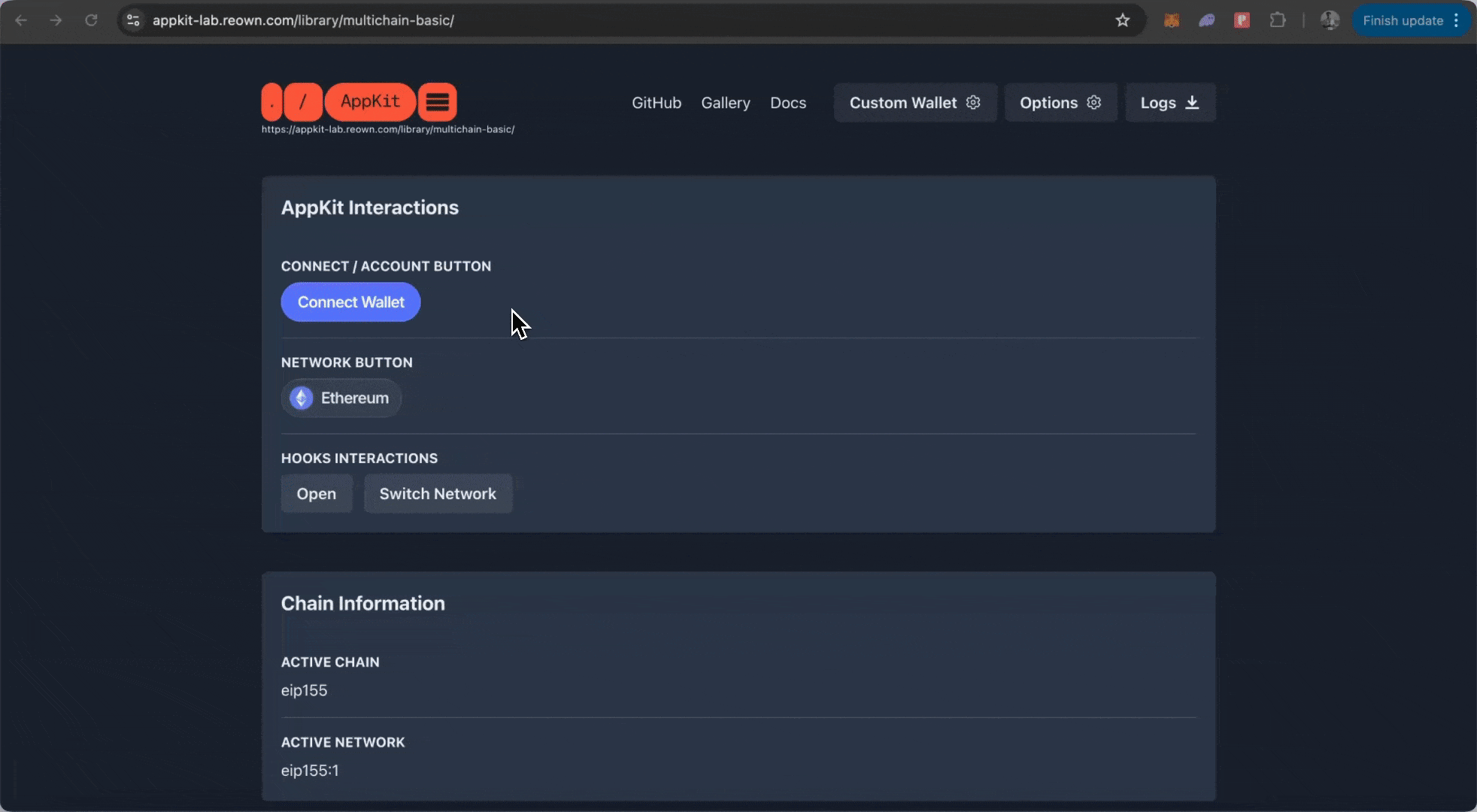This screenshot has height=812, width=1477.
Task: Open the MetaMask fox extension
Action: tap(1172, 20)
